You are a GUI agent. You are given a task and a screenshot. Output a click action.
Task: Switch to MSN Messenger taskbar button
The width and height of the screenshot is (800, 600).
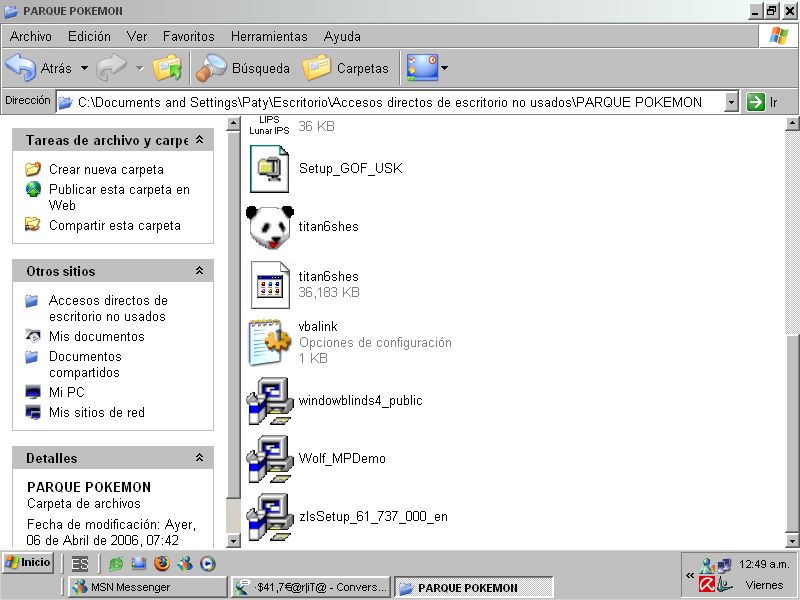click(x=147, y=587)
